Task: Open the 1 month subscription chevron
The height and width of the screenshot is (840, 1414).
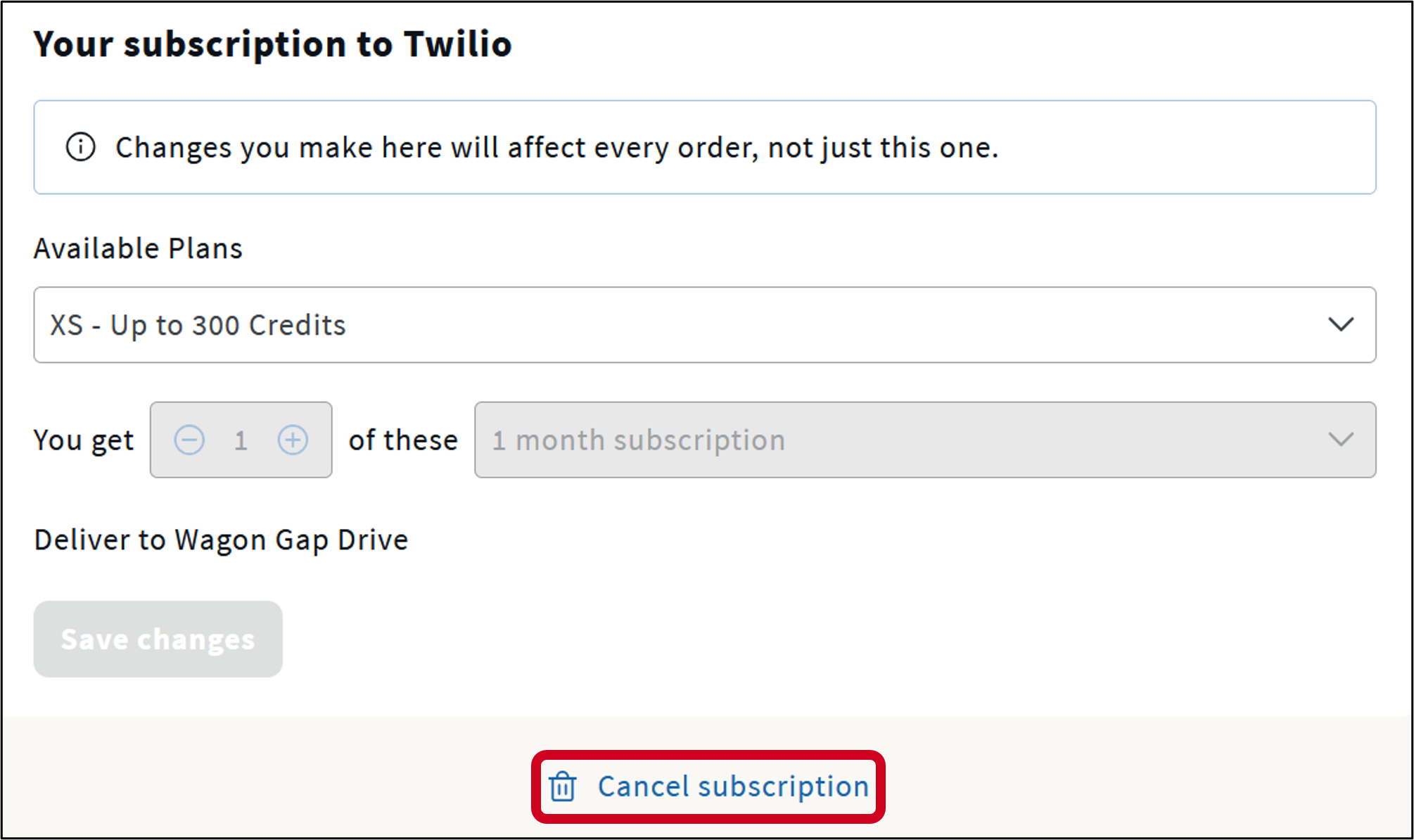Action: 1341,440
